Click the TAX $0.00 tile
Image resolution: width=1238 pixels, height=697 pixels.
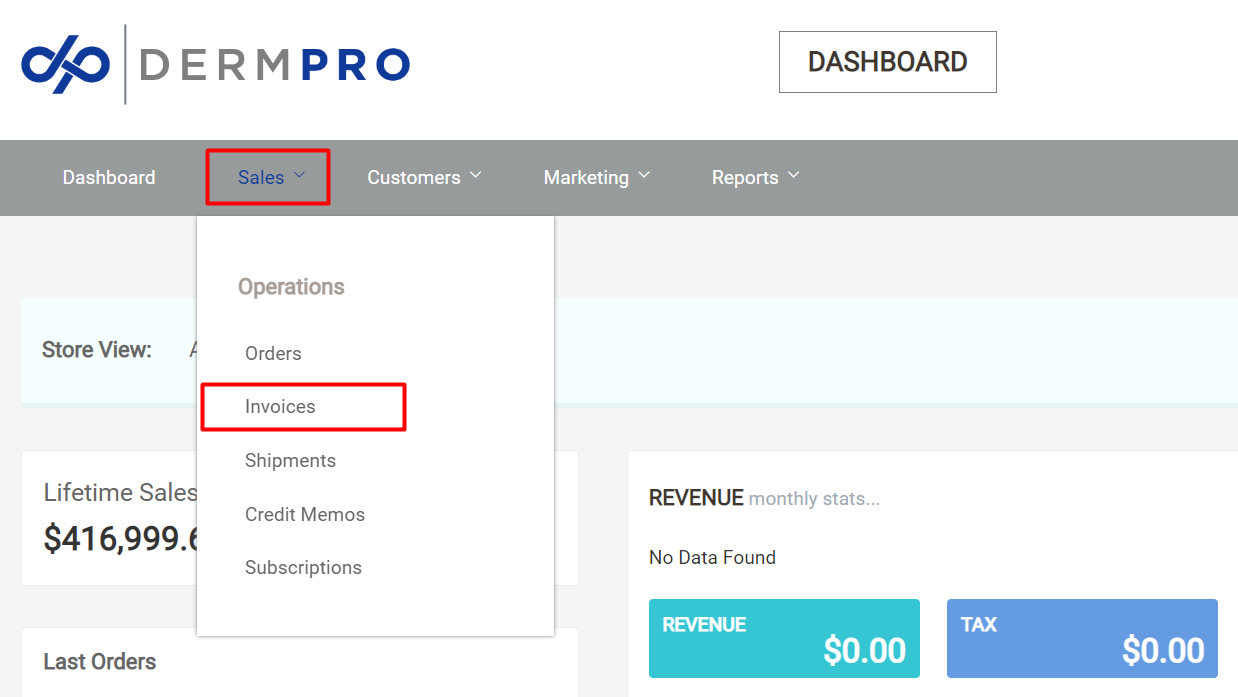pyautogui.click(x=1081, y=638)
